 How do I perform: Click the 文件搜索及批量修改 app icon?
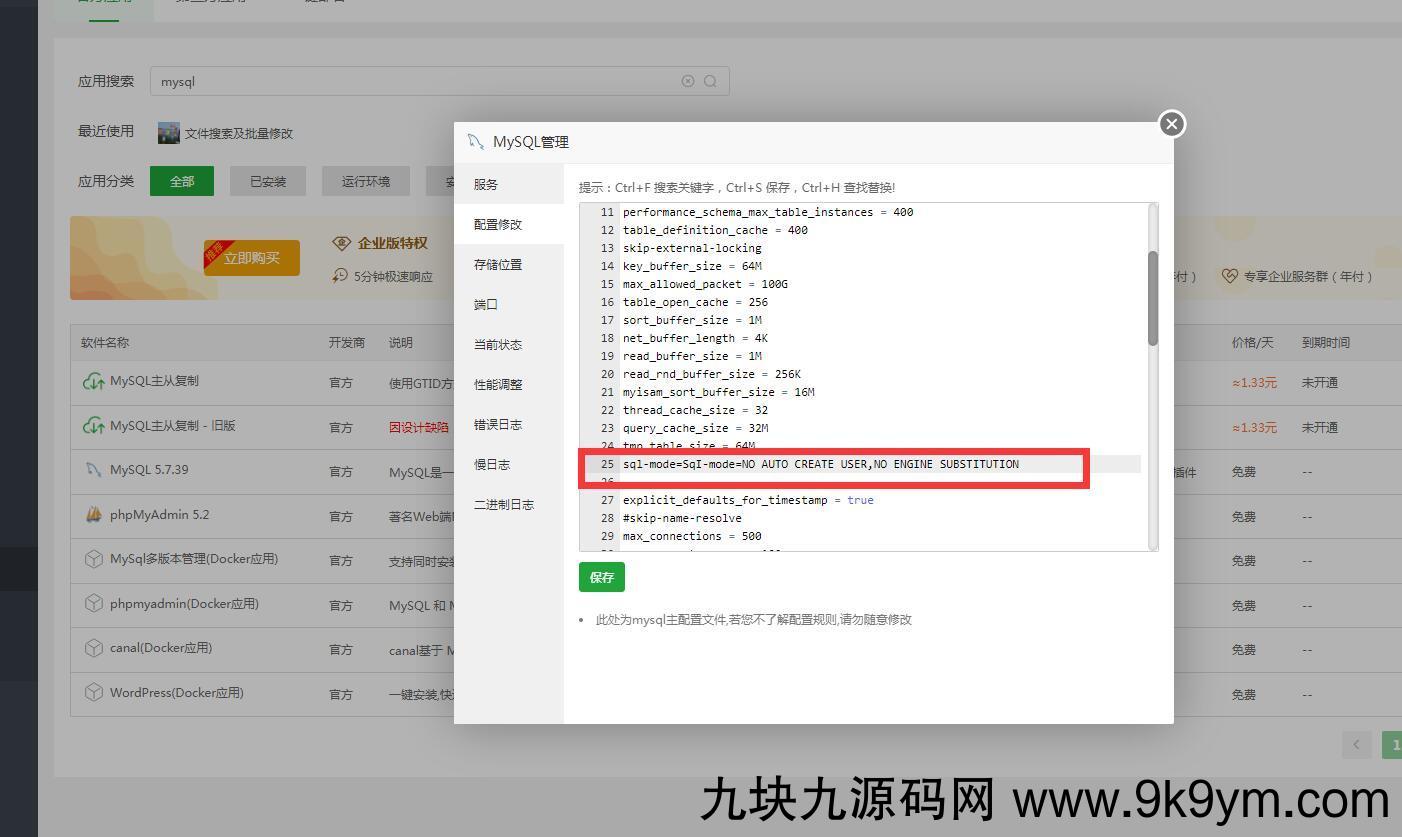click(x=169, y=132)
